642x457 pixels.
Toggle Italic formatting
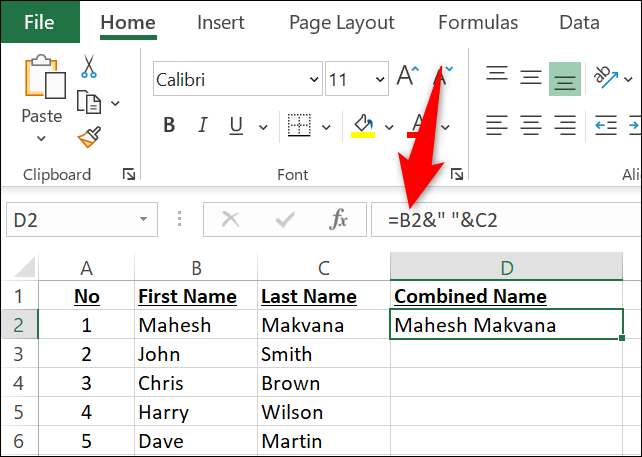pyautogui.click(x=203, y=125)
